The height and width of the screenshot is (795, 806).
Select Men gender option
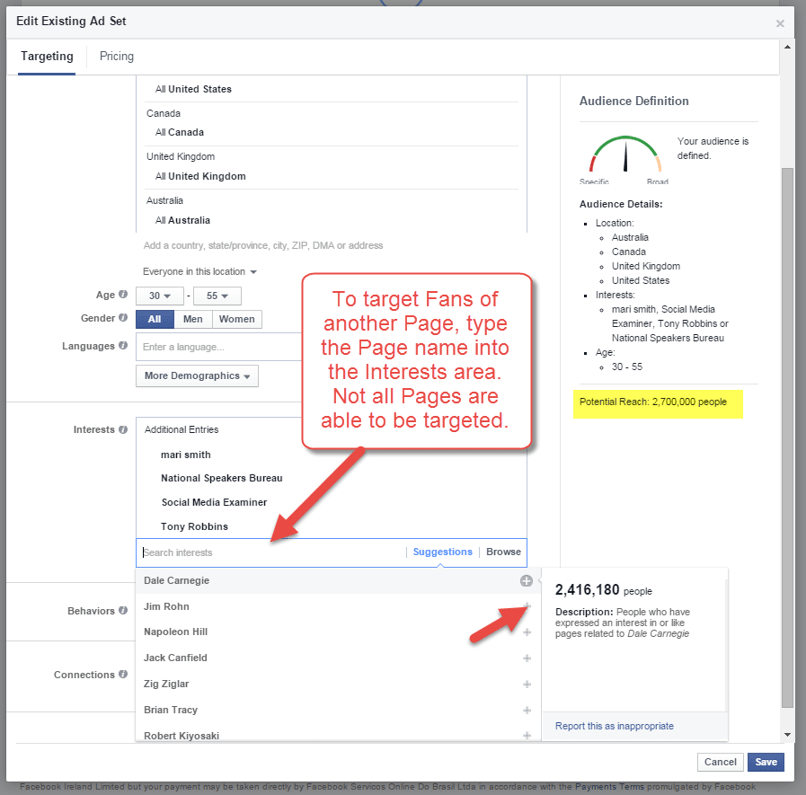[x=193, y=319]
